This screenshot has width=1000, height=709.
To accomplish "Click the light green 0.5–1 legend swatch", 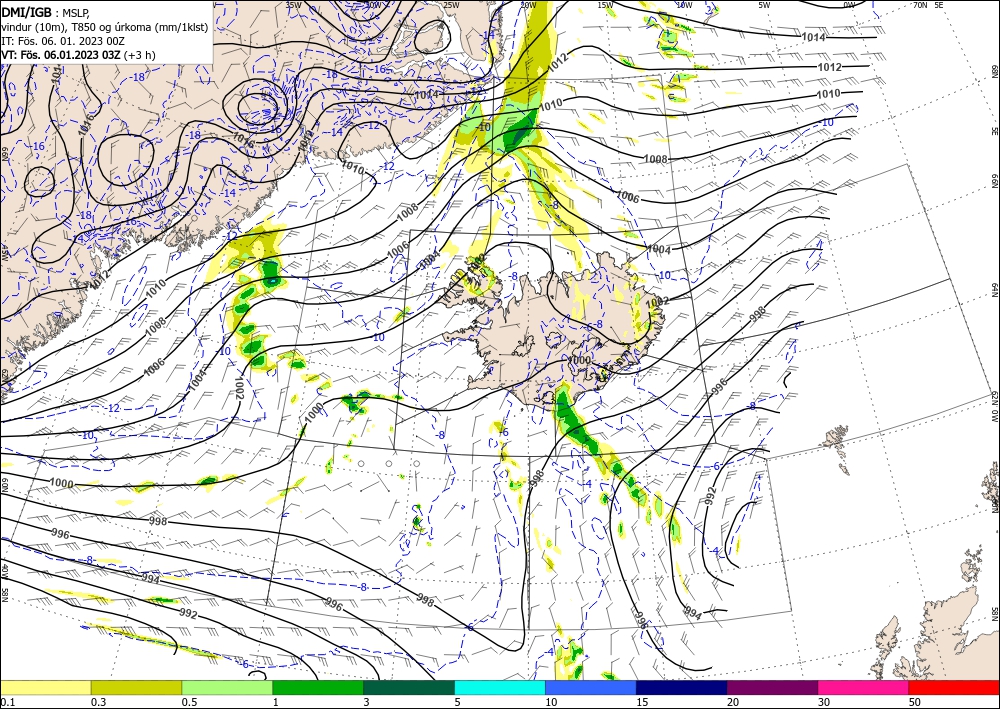I will coord(227,687).
